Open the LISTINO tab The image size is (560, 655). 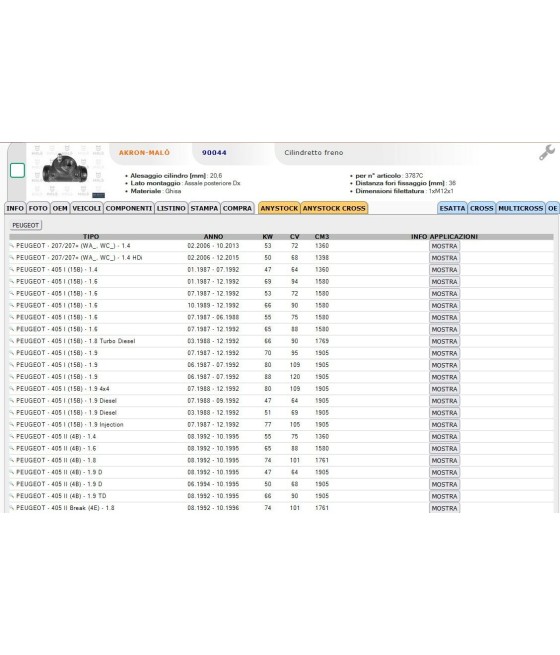click(x=171, y=208)
